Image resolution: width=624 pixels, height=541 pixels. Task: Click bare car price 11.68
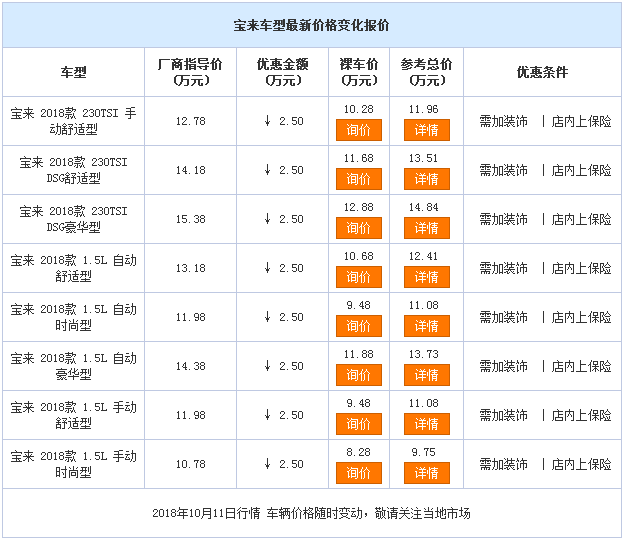pos(359,158)
